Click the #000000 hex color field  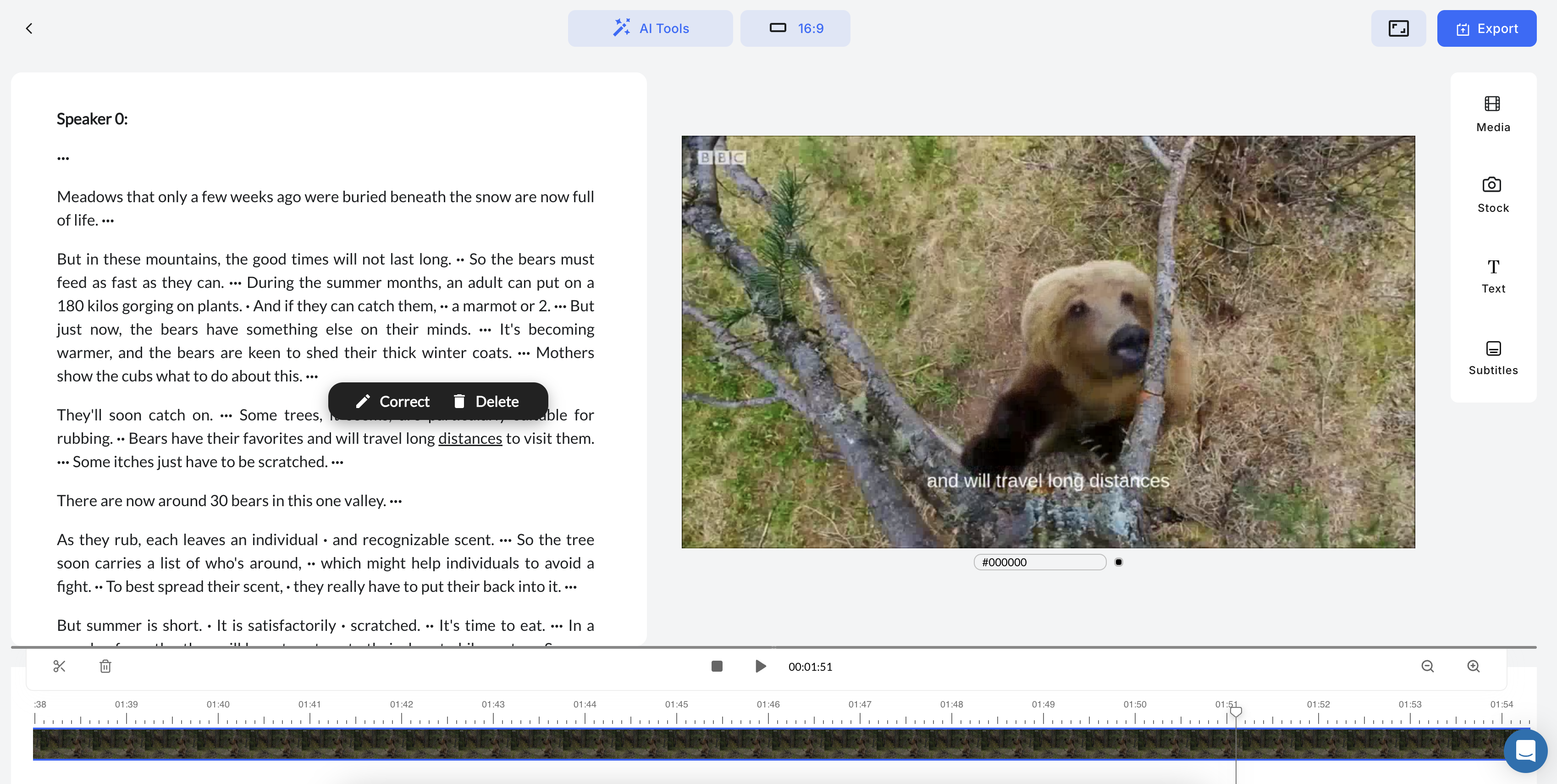coord(1039,562)
